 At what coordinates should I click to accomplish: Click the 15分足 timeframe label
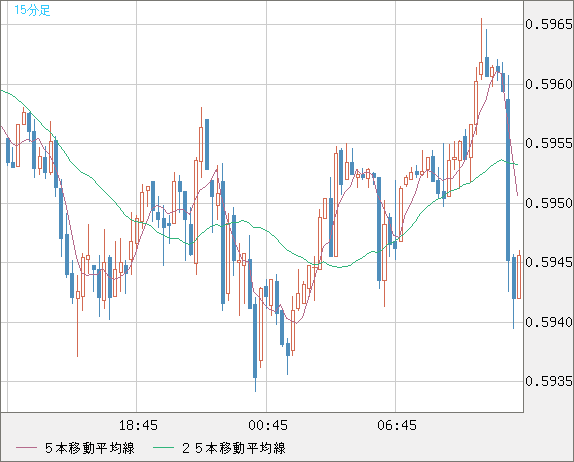[32, 10]
